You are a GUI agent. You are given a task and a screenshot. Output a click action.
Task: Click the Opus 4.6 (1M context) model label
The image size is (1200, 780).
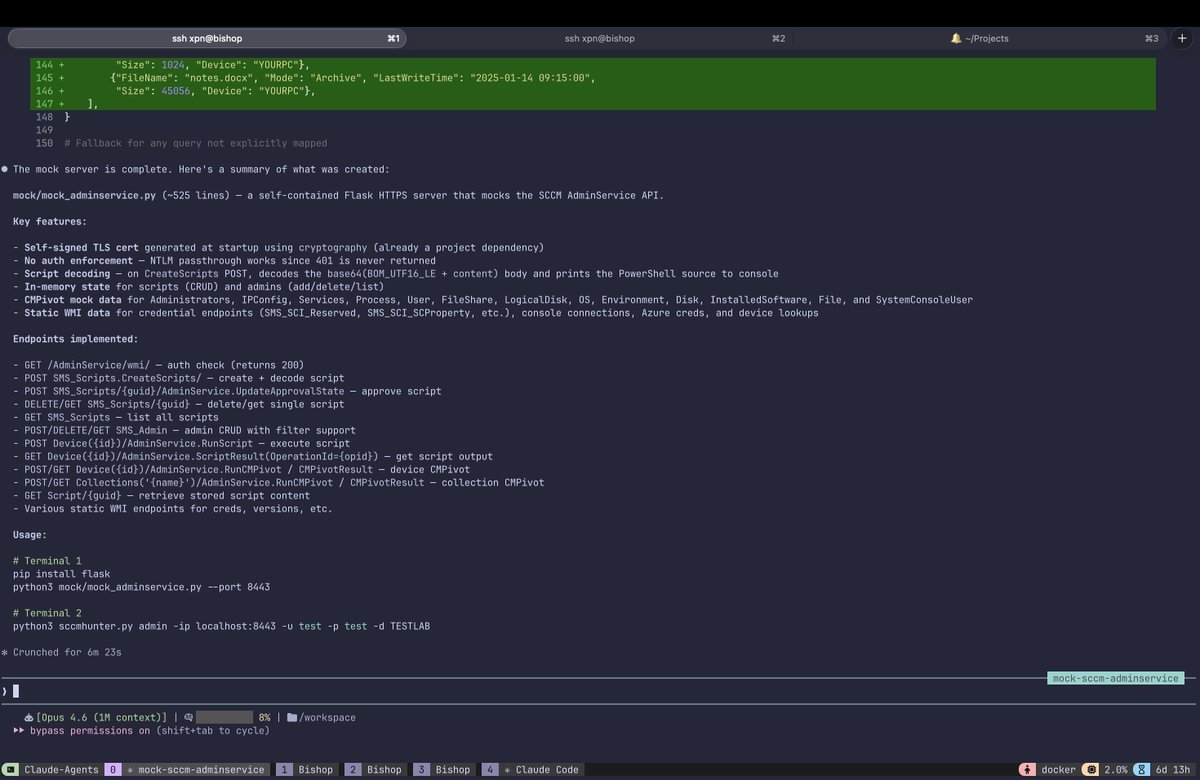tap(101, 717)
